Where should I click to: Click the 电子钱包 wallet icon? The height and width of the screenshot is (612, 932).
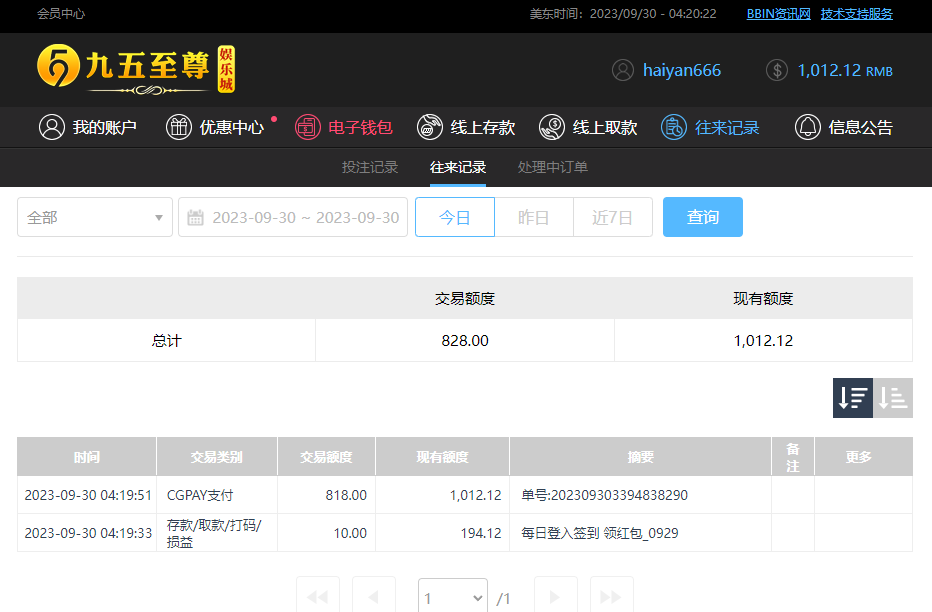(x=308, y=127)
